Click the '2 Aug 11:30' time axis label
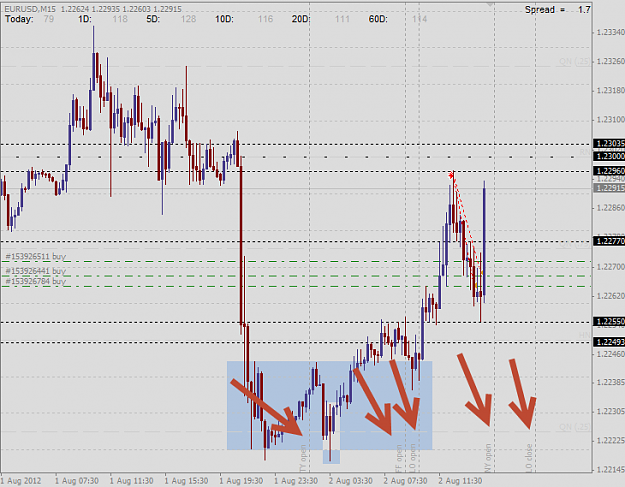This screenshot has width=625, height=487. click(x=460, y=481)
